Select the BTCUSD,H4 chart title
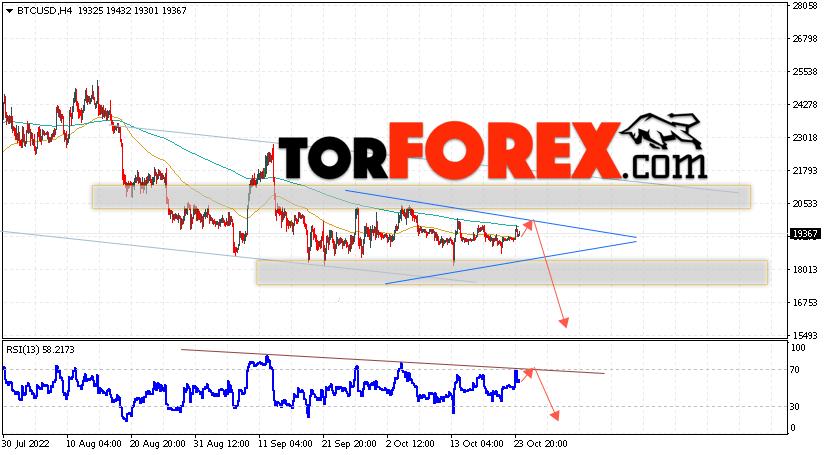This screenshot has width=828, height=455. (x=44, y=11)
